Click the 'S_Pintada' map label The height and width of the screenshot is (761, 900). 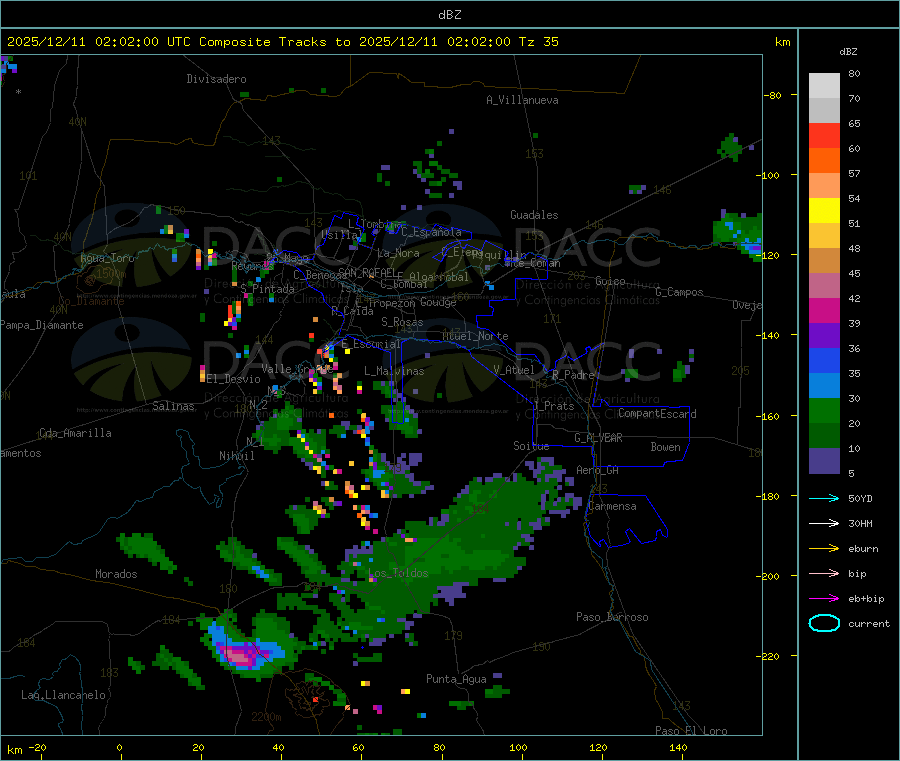pos(267,289)
